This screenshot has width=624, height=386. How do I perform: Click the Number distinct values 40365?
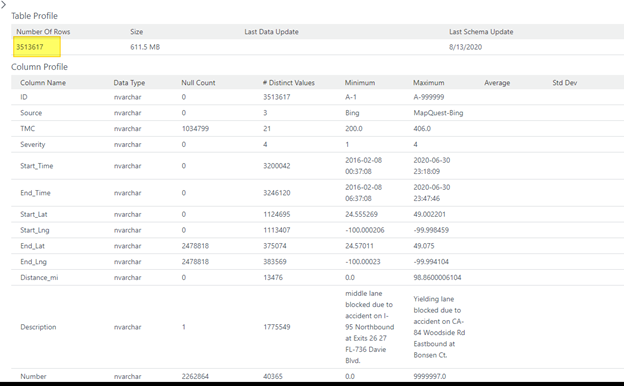pyautogui.click(x=273, y=376)
